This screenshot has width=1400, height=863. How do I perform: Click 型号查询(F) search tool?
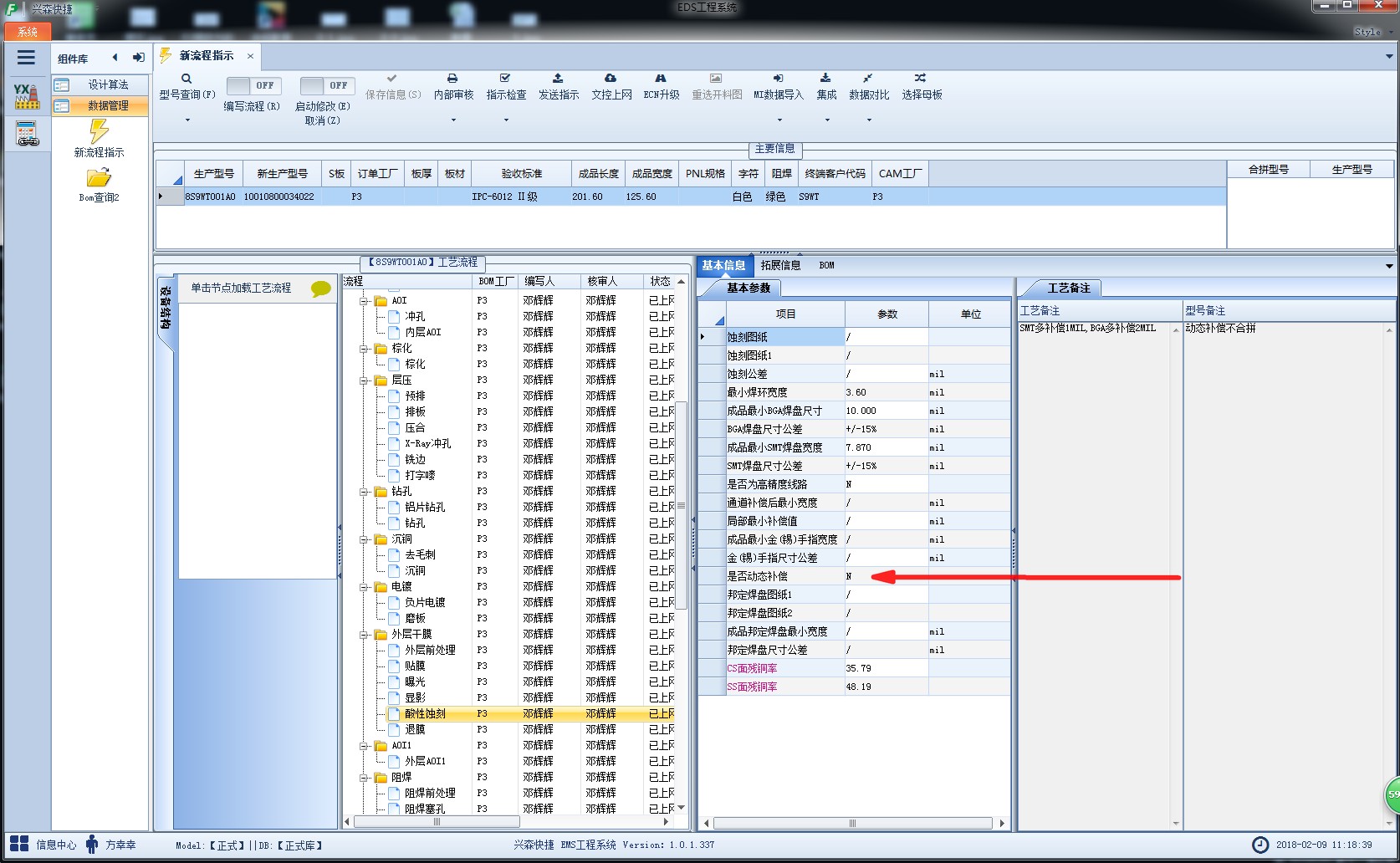click(x=187, y=86)
